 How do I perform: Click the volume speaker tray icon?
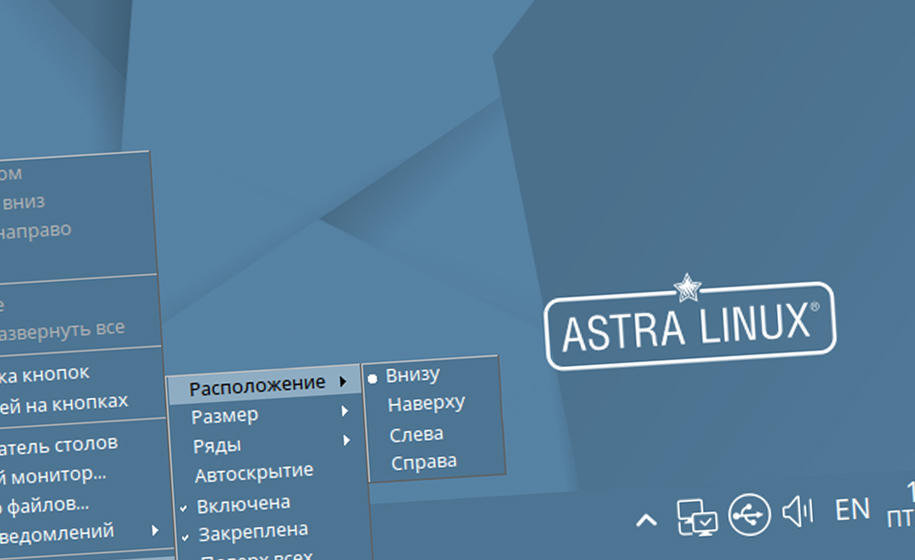[798, 511]
